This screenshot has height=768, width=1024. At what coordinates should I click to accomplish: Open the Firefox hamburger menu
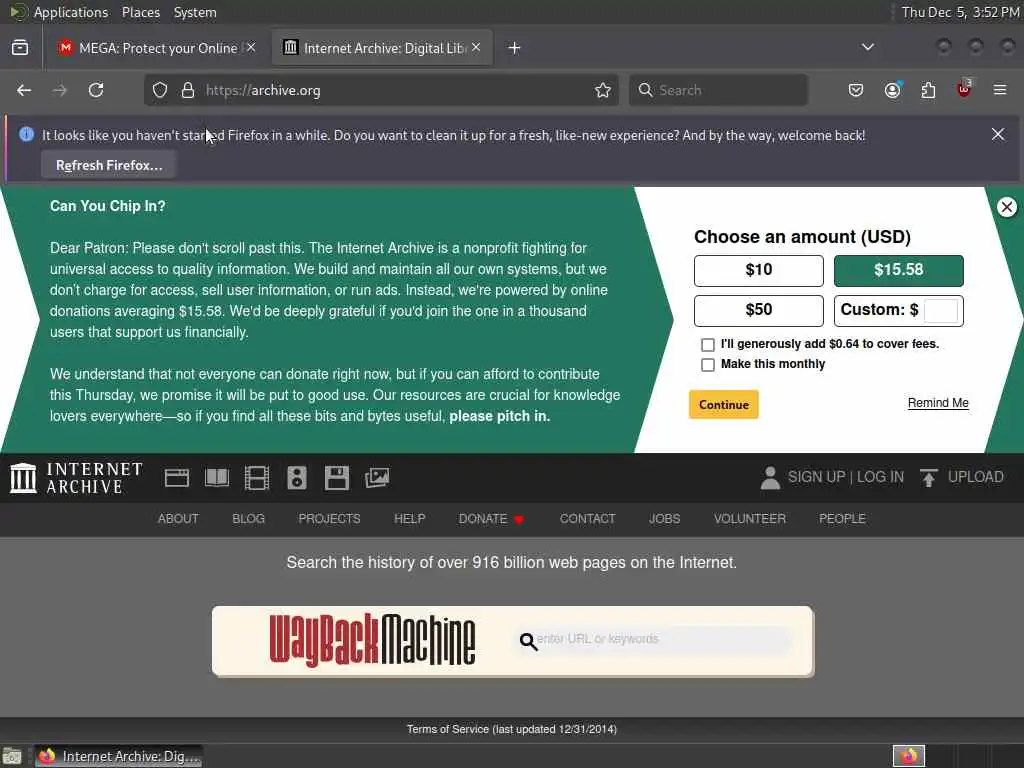[1000, 90]
